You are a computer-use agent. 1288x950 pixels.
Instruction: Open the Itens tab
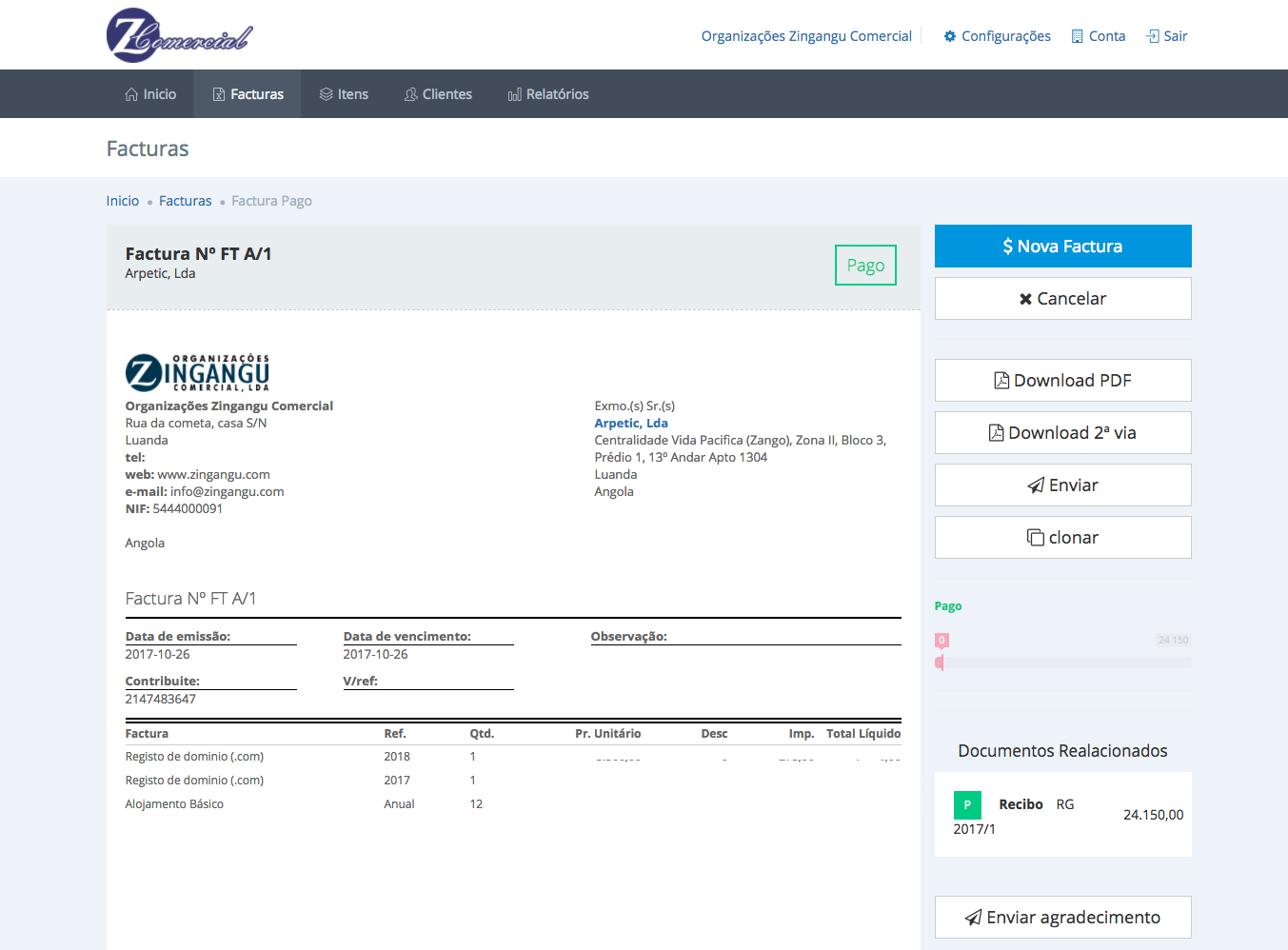pos(344,94)
